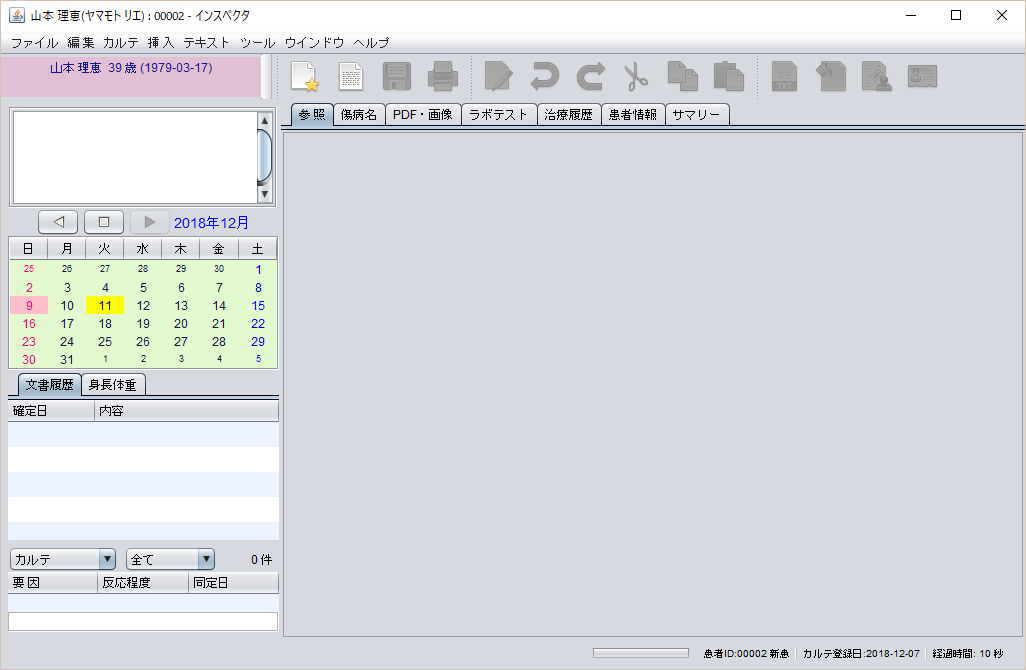Select day 20 in calendar
The width and height of the screenshot is (1026, 670).
(181, 323)
